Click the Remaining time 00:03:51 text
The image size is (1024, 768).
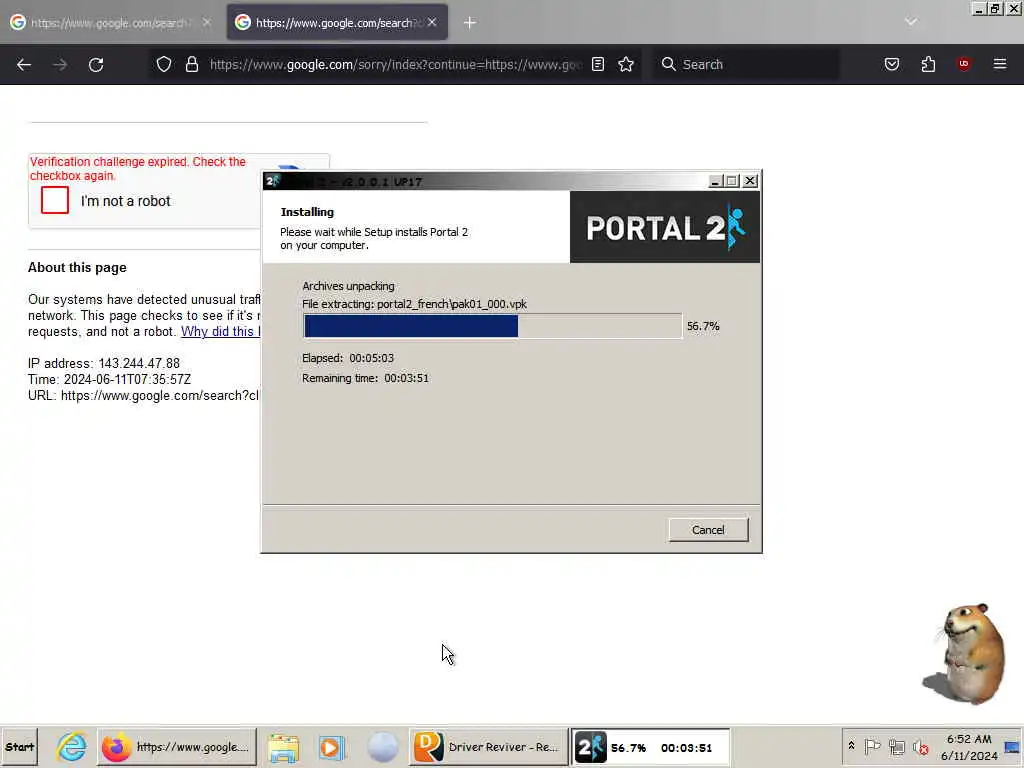[365, 378]
